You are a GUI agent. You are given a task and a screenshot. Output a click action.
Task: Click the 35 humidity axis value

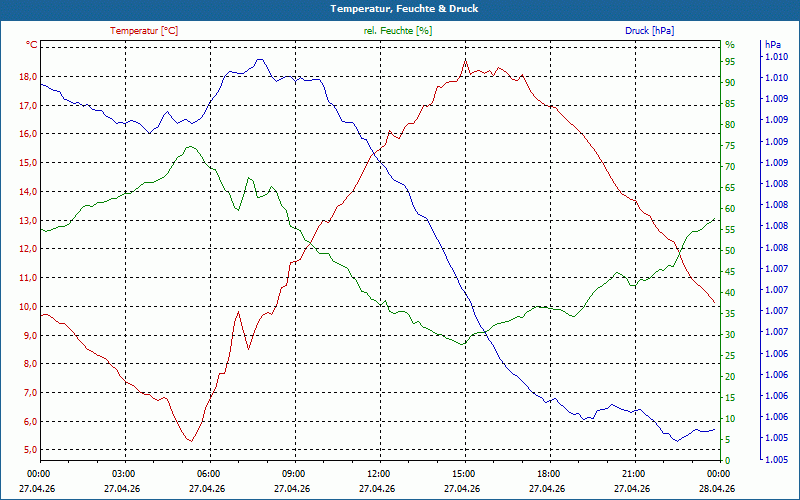[x=730, y=314]
